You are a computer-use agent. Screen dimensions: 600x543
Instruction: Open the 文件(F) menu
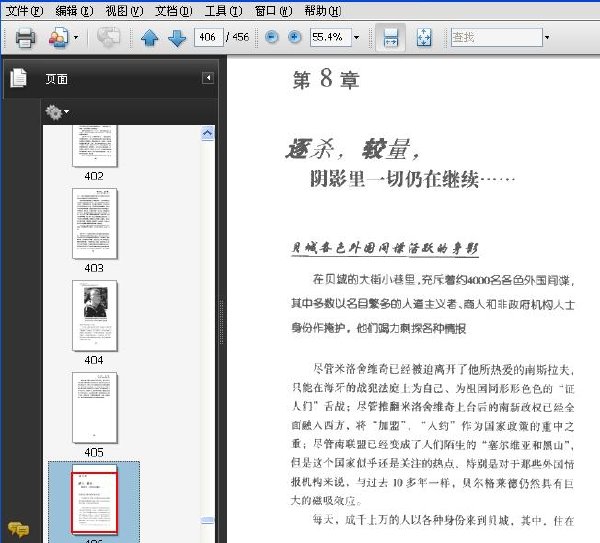(x=24, y=11)
